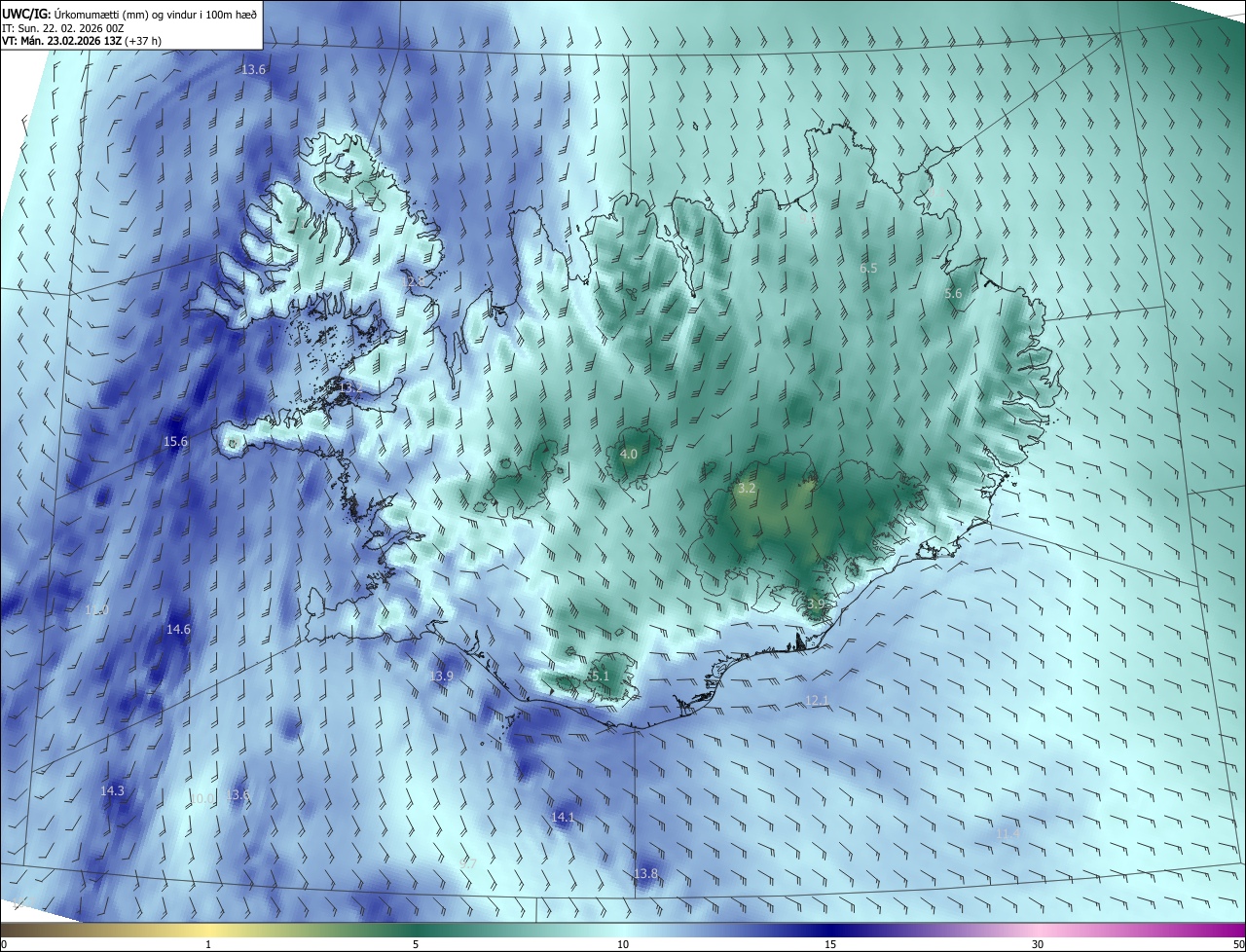1246x952 pixels.
Task: Click the 4.0 value label on the glacier
Action: tap(629, 454)
